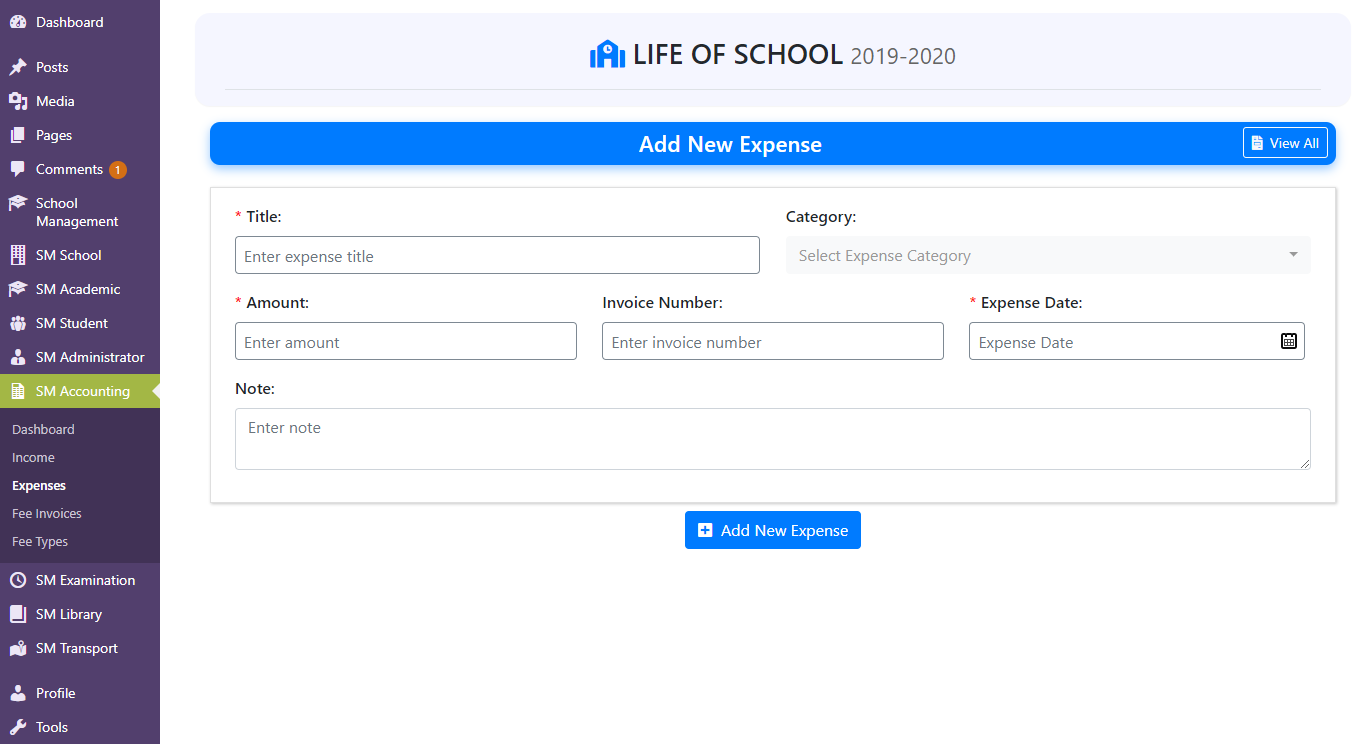1366x744 pixels.
Task: Click the 2019-2020 session text
Action: coord(903,56)
